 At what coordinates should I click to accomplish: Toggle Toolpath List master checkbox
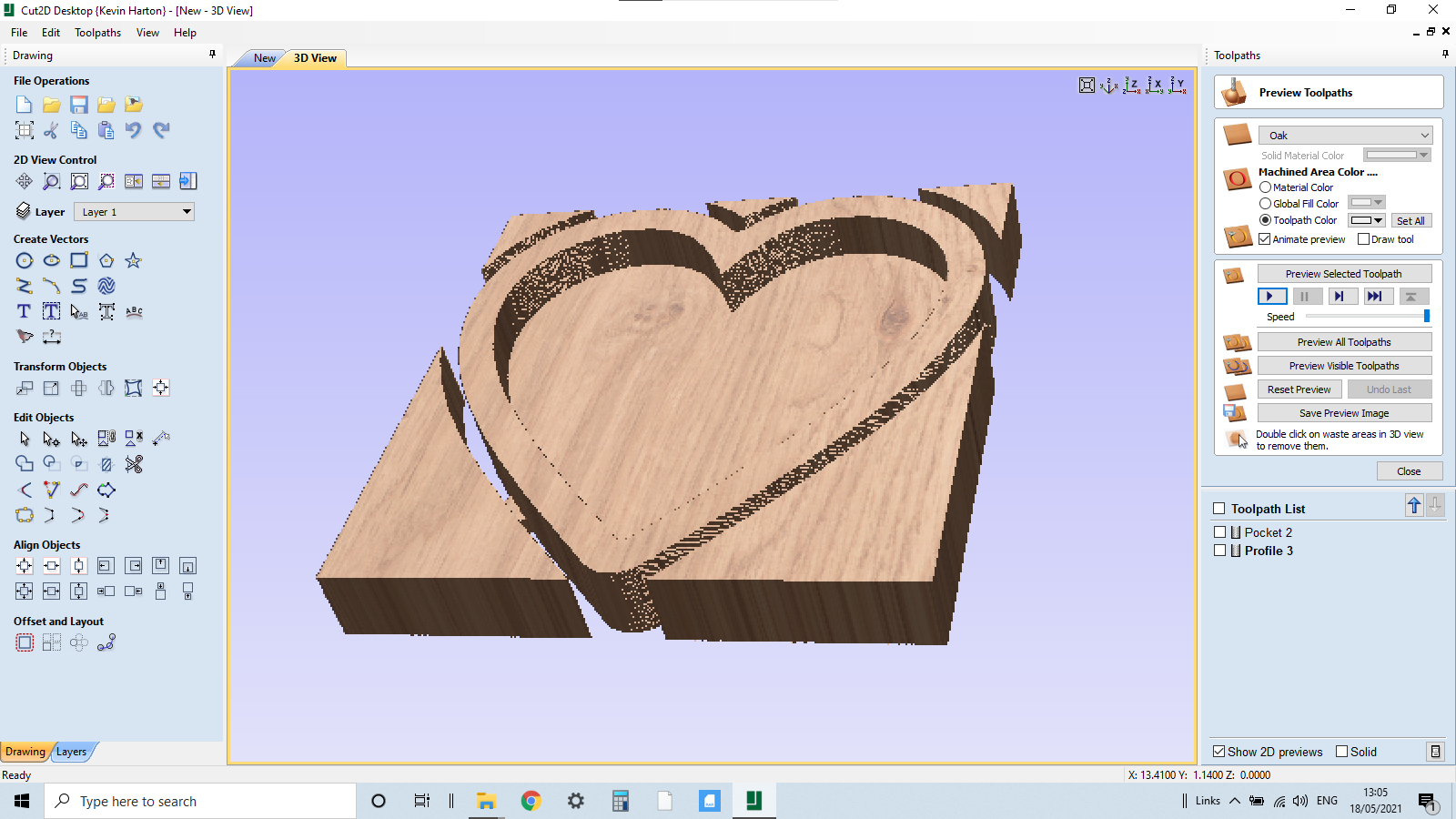[1219, 509]
